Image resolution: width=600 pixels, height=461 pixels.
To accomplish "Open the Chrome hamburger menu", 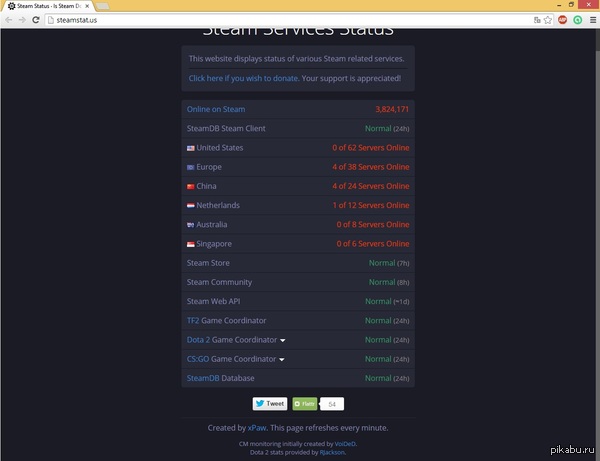I will pos(593,20).
